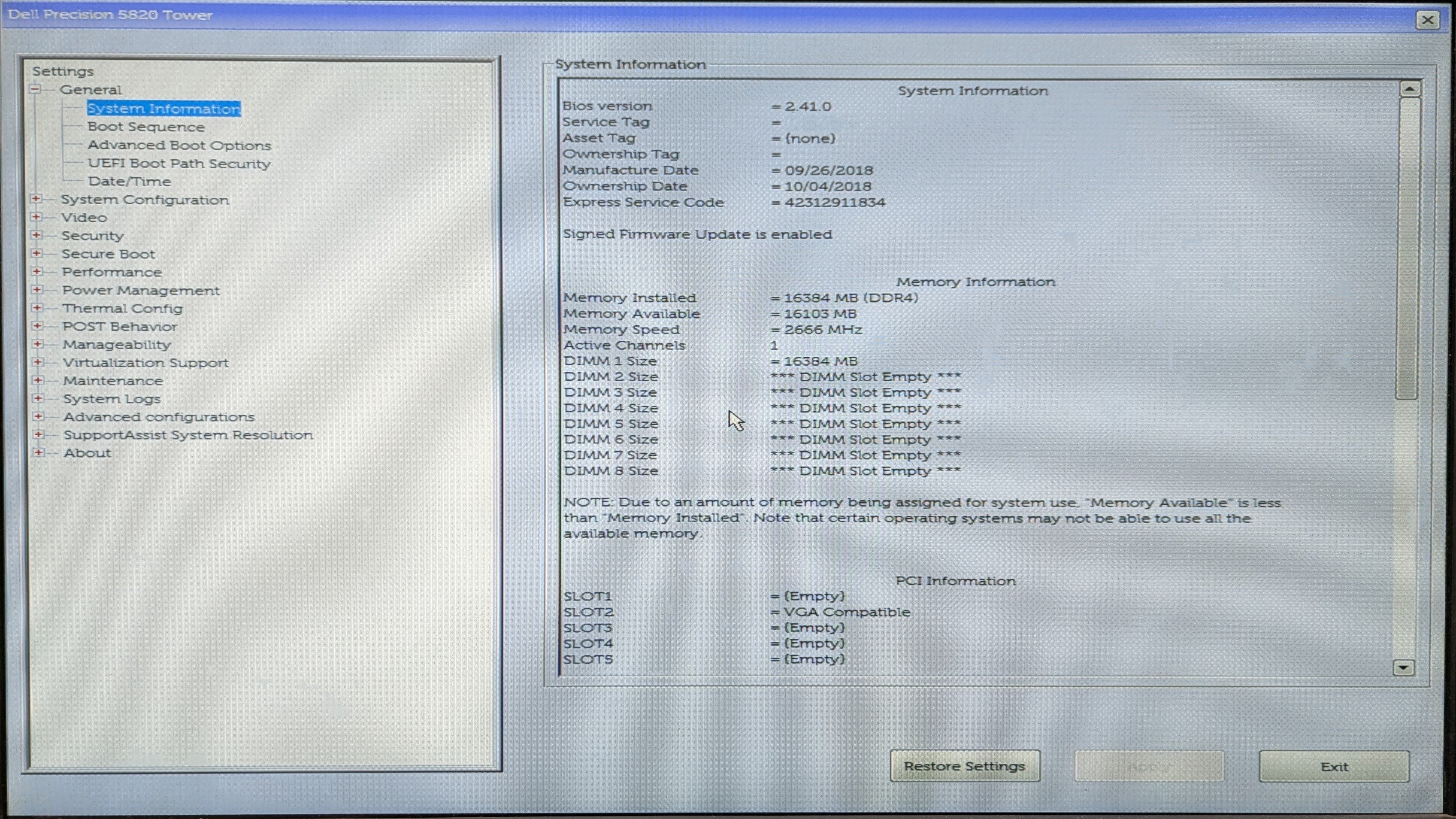Click the Memory Information heading
1456x819 pixels.
point(975,282)
